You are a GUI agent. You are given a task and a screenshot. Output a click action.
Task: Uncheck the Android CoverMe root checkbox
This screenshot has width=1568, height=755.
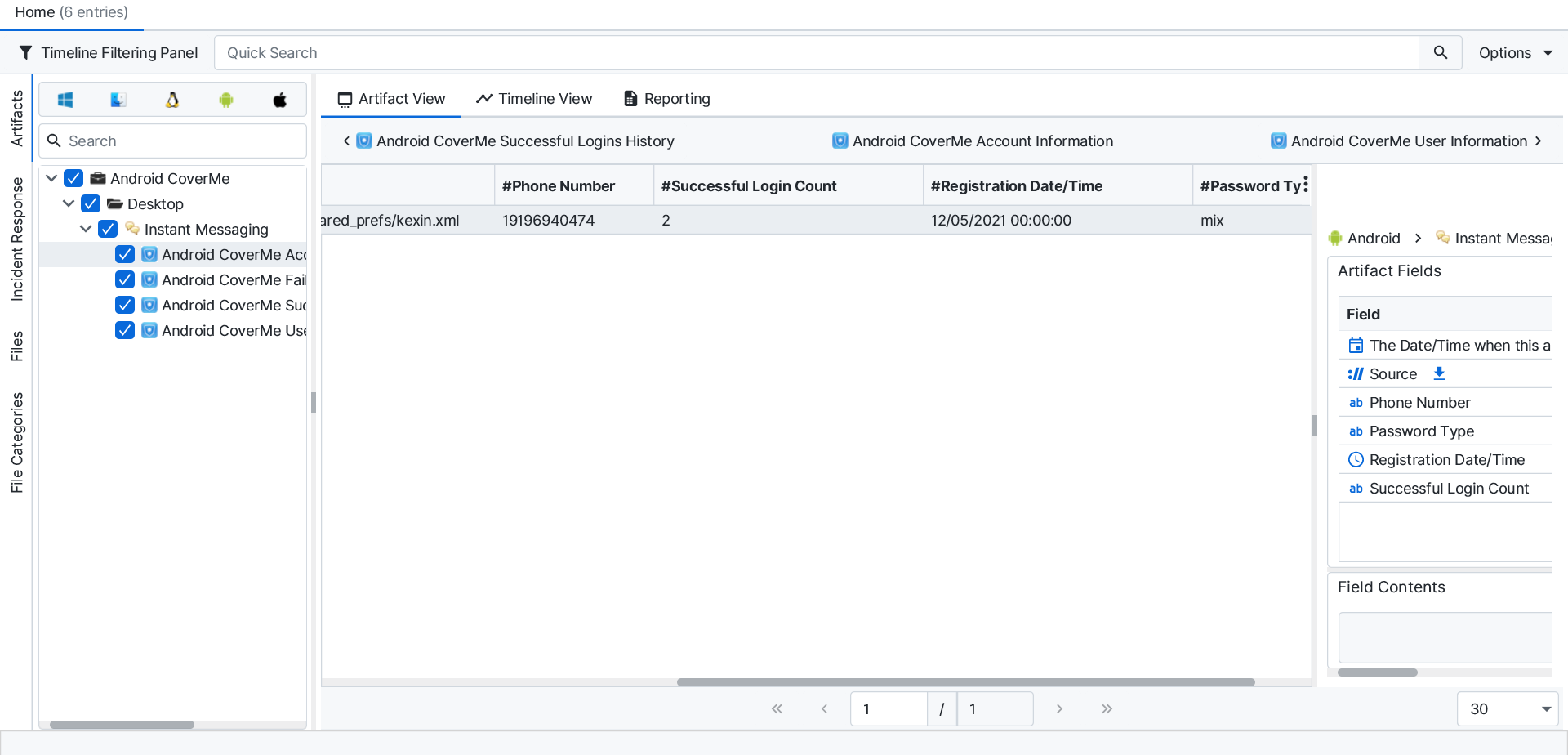pyautogui.click(x=73, y=178)
